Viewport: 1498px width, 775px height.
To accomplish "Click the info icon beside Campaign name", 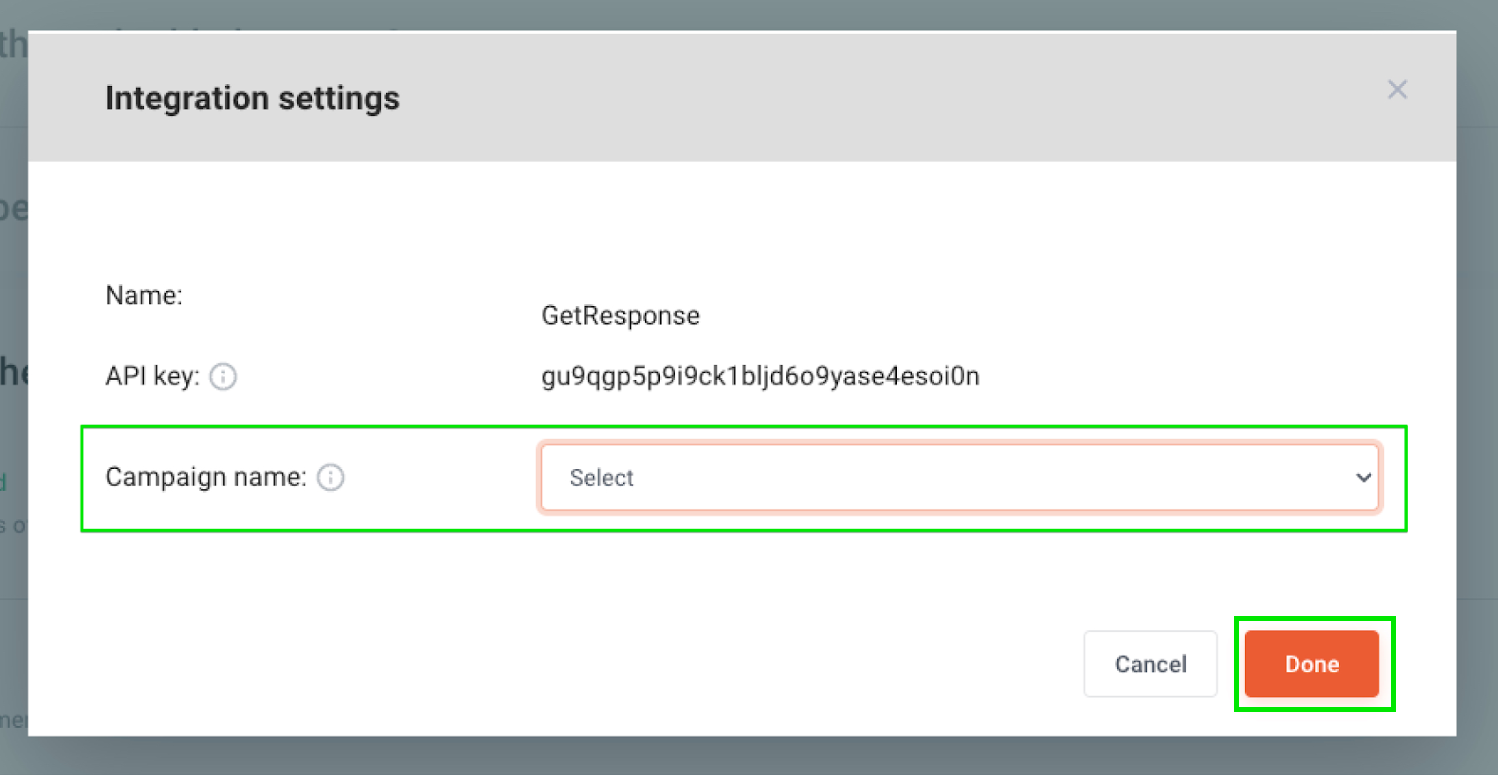I will coord(330,478).
